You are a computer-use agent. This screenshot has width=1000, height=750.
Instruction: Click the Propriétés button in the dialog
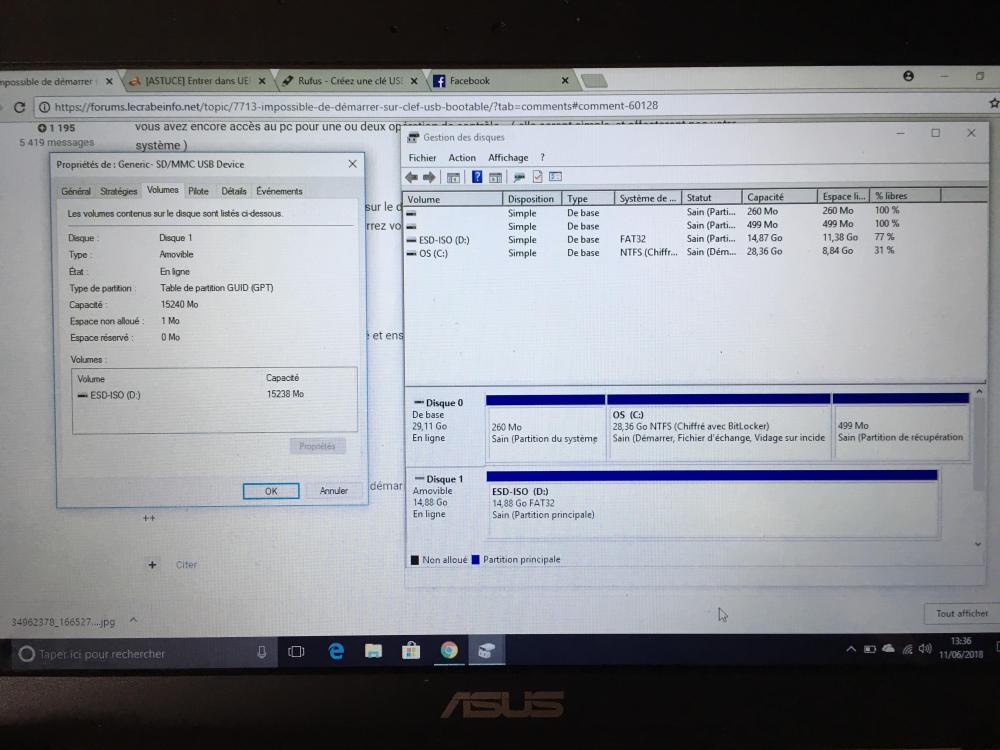(317, 446)
